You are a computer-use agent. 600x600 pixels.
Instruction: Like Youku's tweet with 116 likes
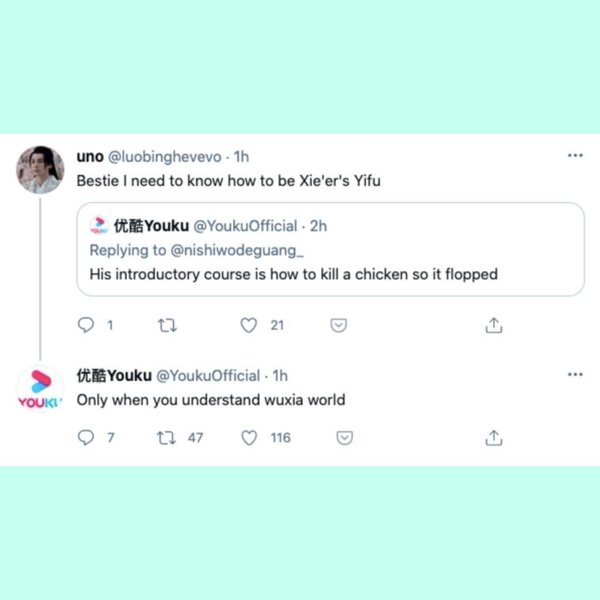249,438
